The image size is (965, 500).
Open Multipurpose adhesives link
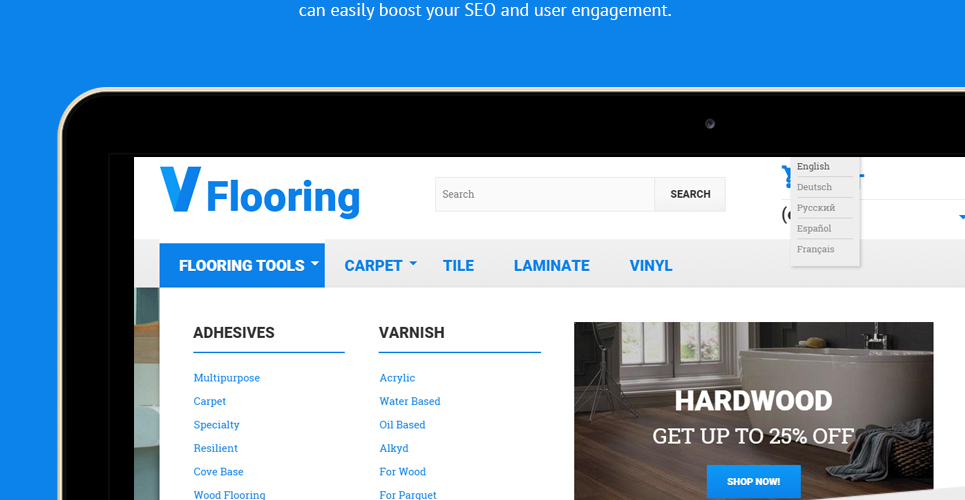pos(226,377)
